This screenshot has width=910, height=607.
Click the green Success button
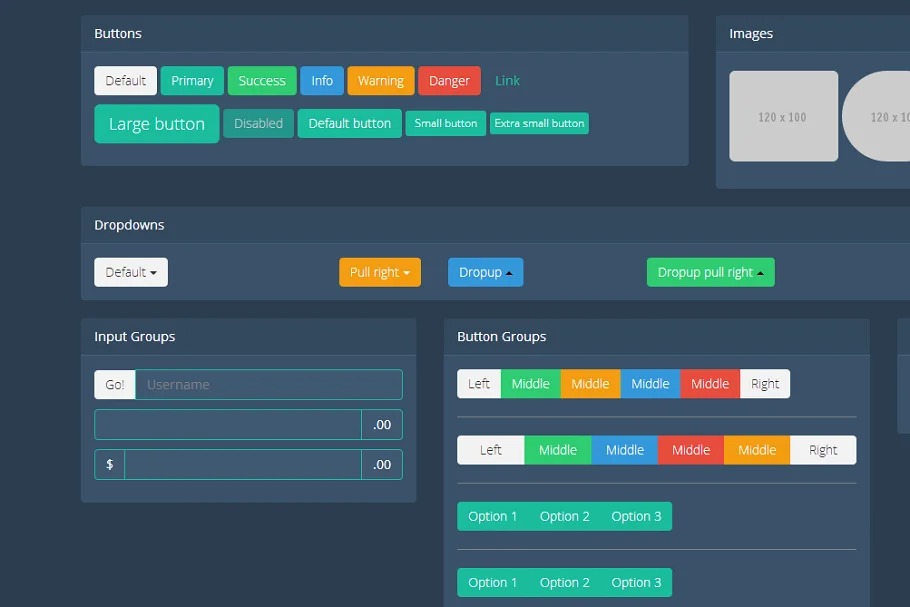coord(261,81)
